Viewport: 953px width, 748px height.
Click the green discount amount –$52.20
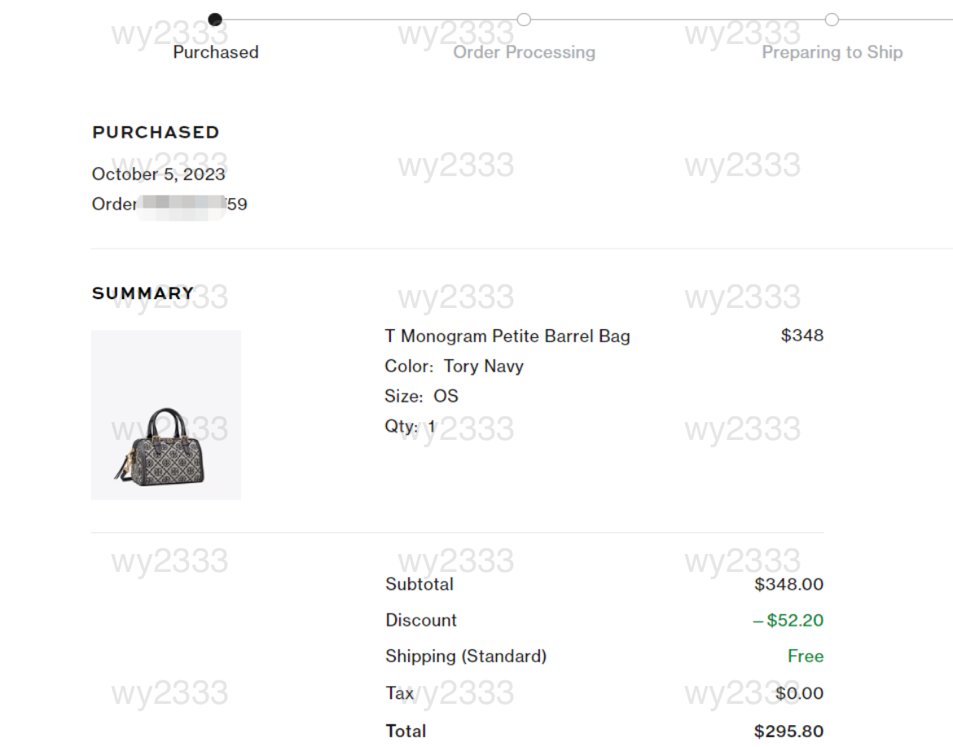788,620
